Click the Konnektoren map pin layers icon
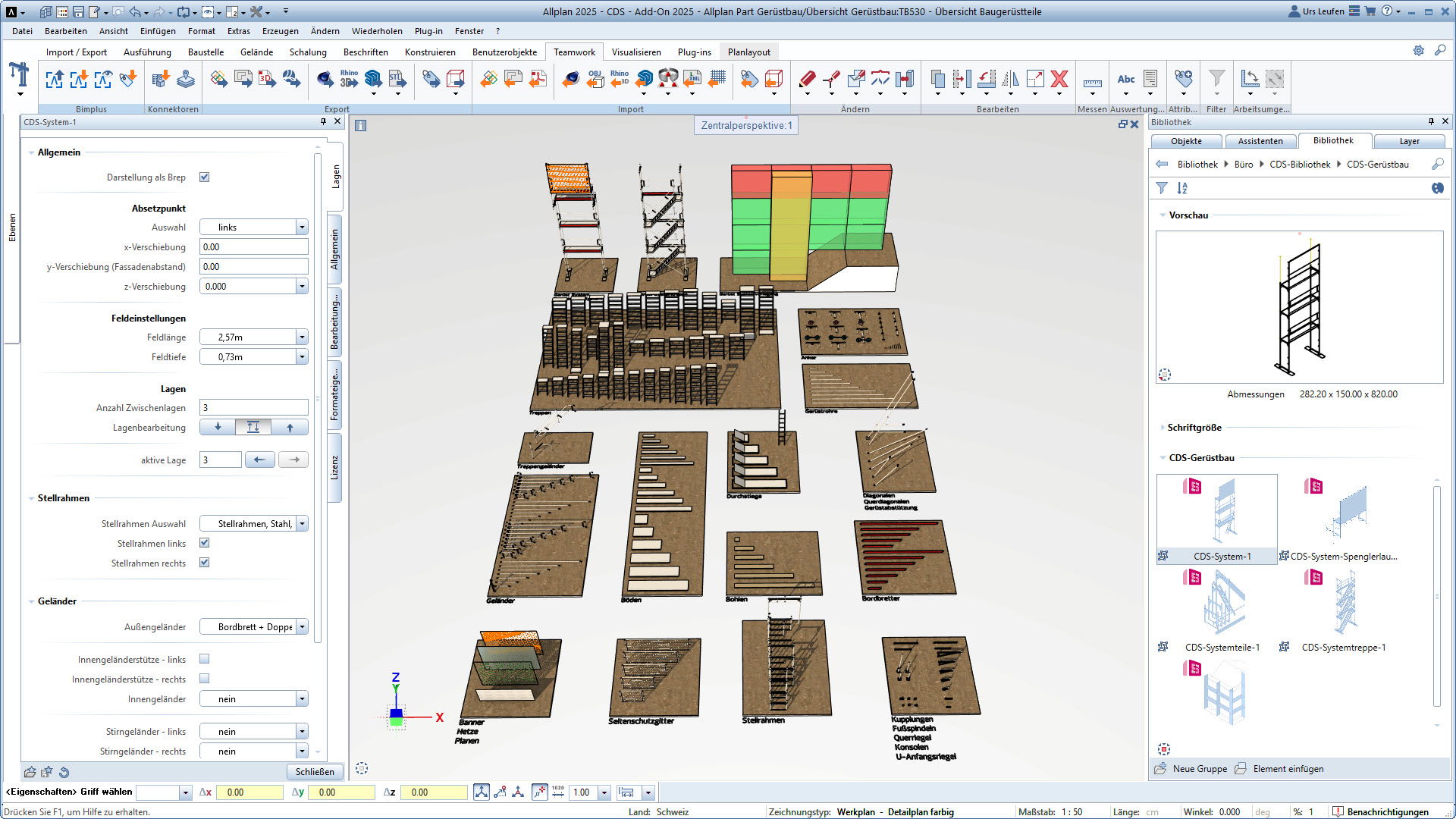 186,78
